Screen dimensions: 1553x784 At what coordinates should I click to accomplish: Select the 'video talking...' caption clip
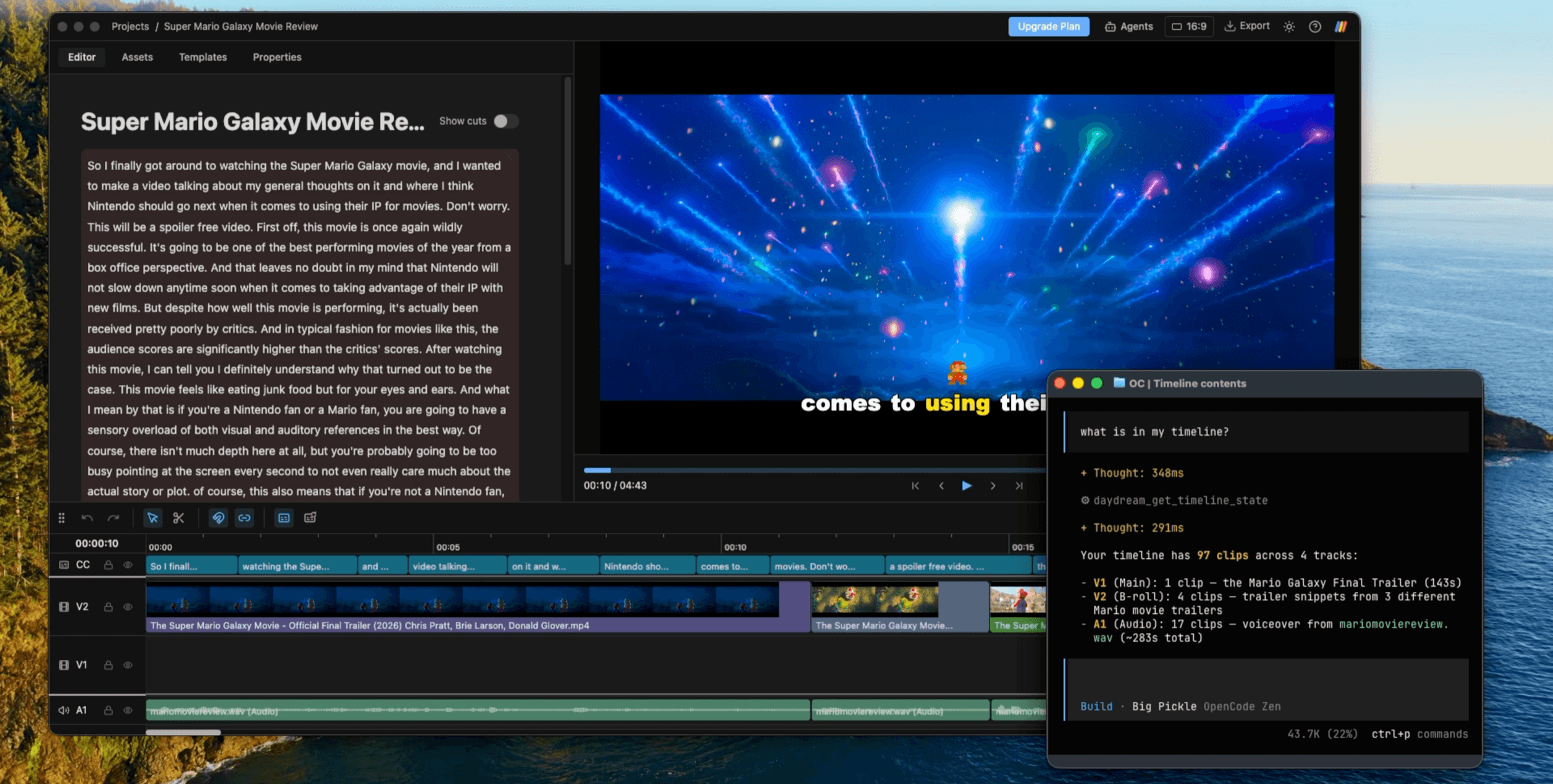[x=457, y=566]
